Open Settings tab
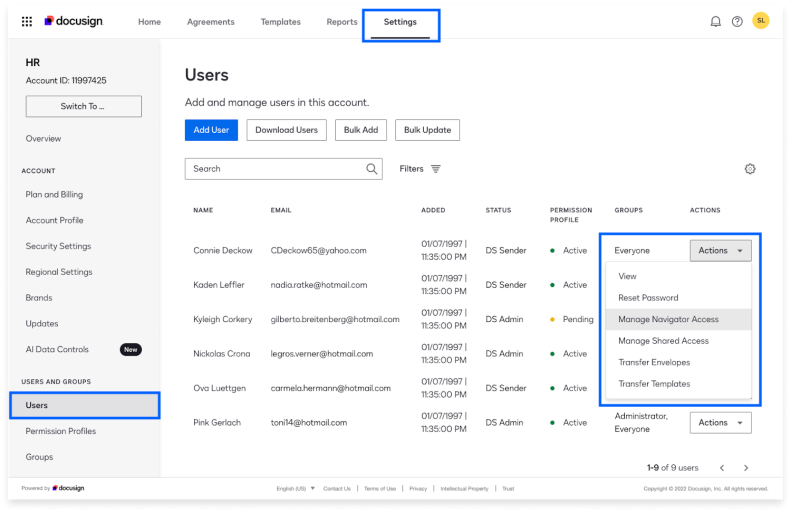Image resolution: width=791 pixels, height=512 pixels. tap(400, 22)
